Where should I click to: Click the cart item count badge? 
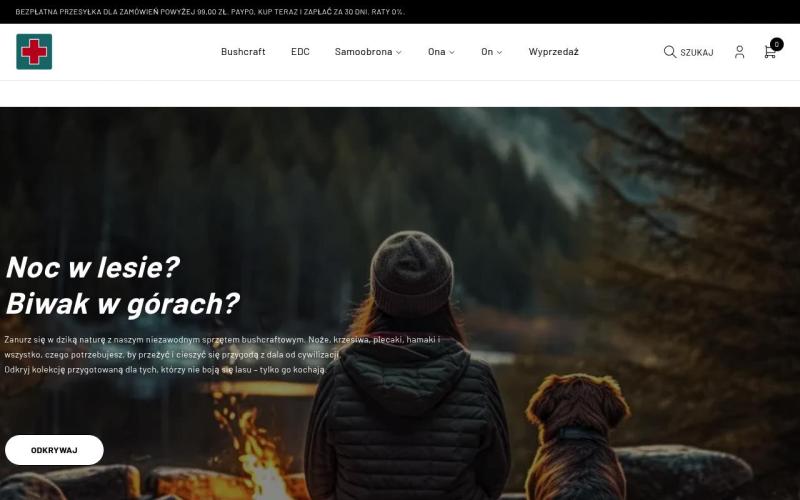(776, 44)
